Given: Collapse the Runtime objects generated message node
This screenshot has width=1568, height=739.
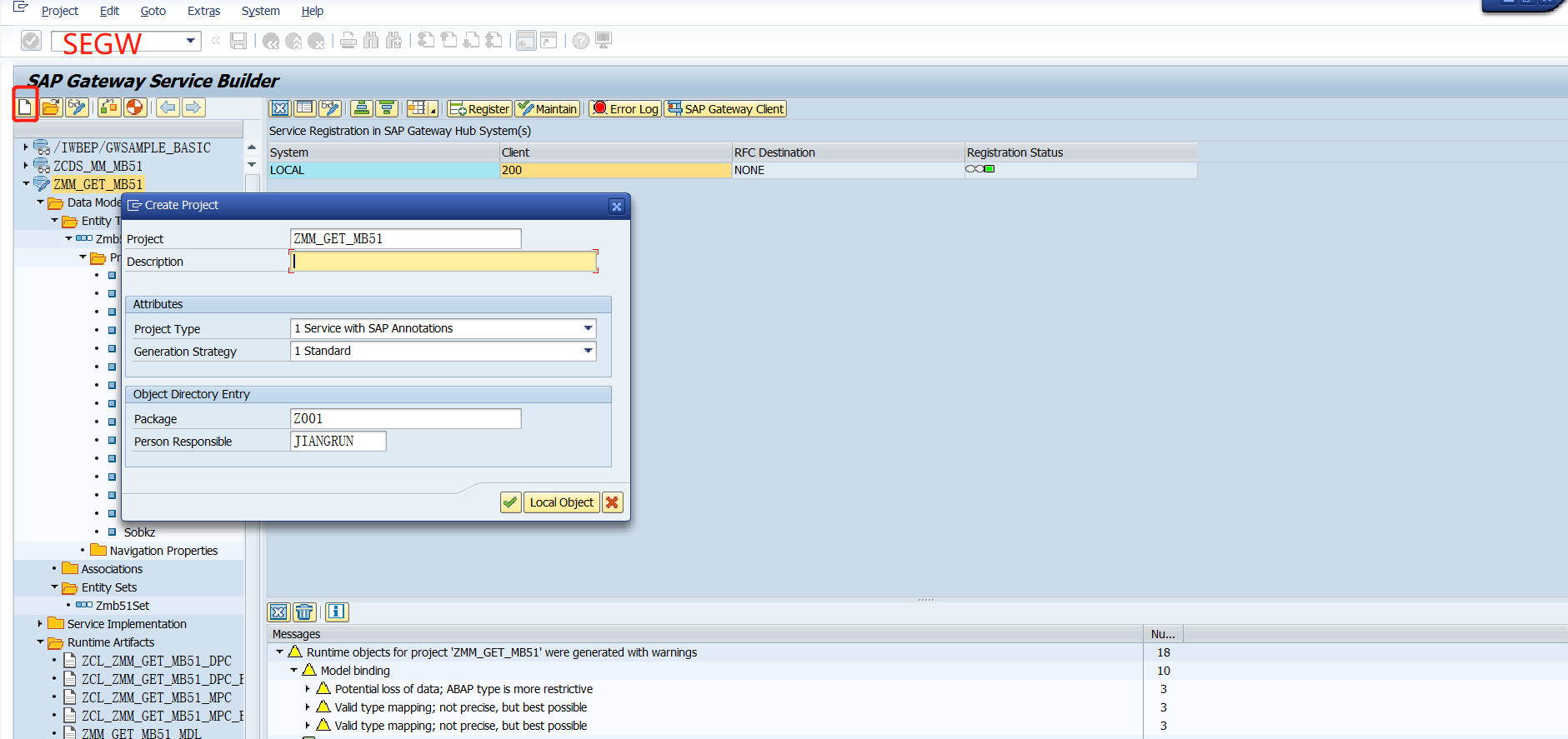Looking at the screenshot, I should coord(280,652).
